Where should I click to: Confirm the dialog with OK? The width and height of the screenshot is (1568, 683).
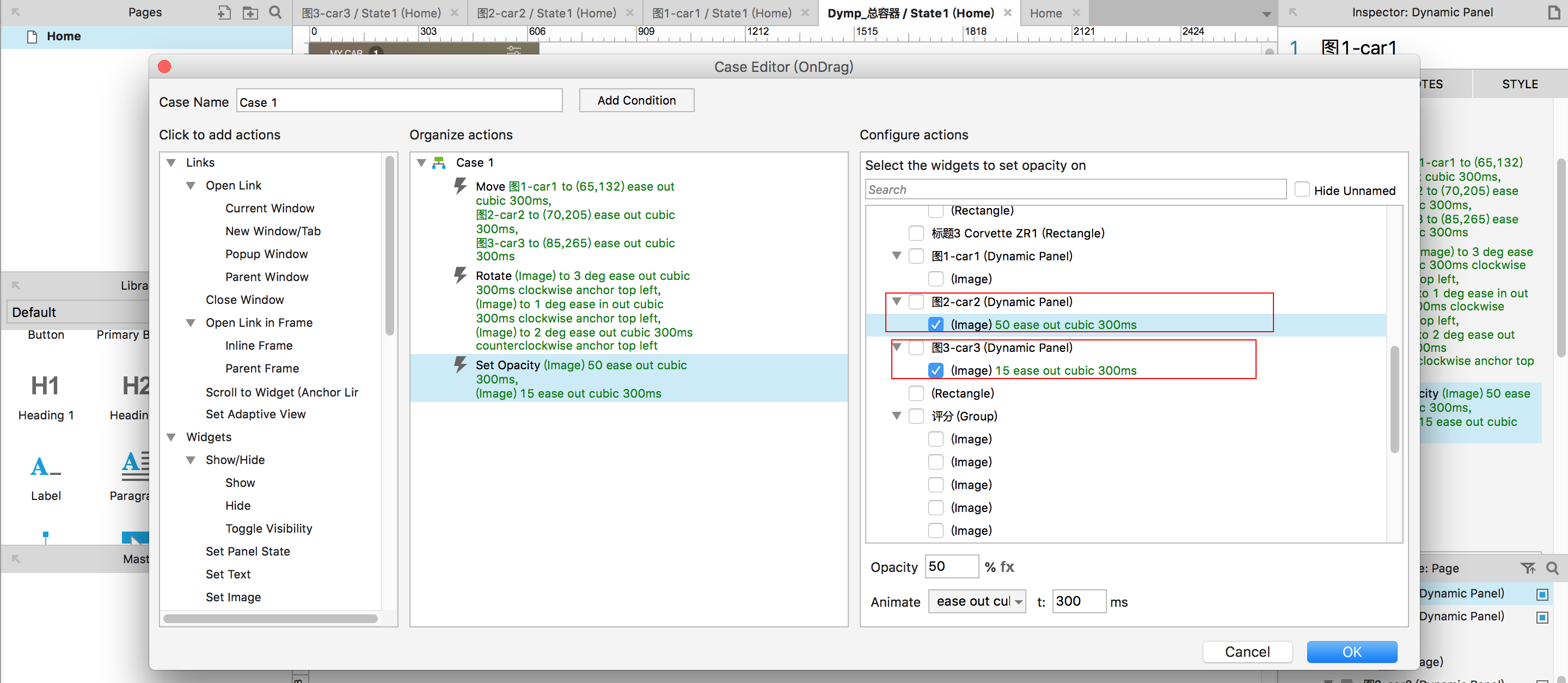click(1351, 652)
